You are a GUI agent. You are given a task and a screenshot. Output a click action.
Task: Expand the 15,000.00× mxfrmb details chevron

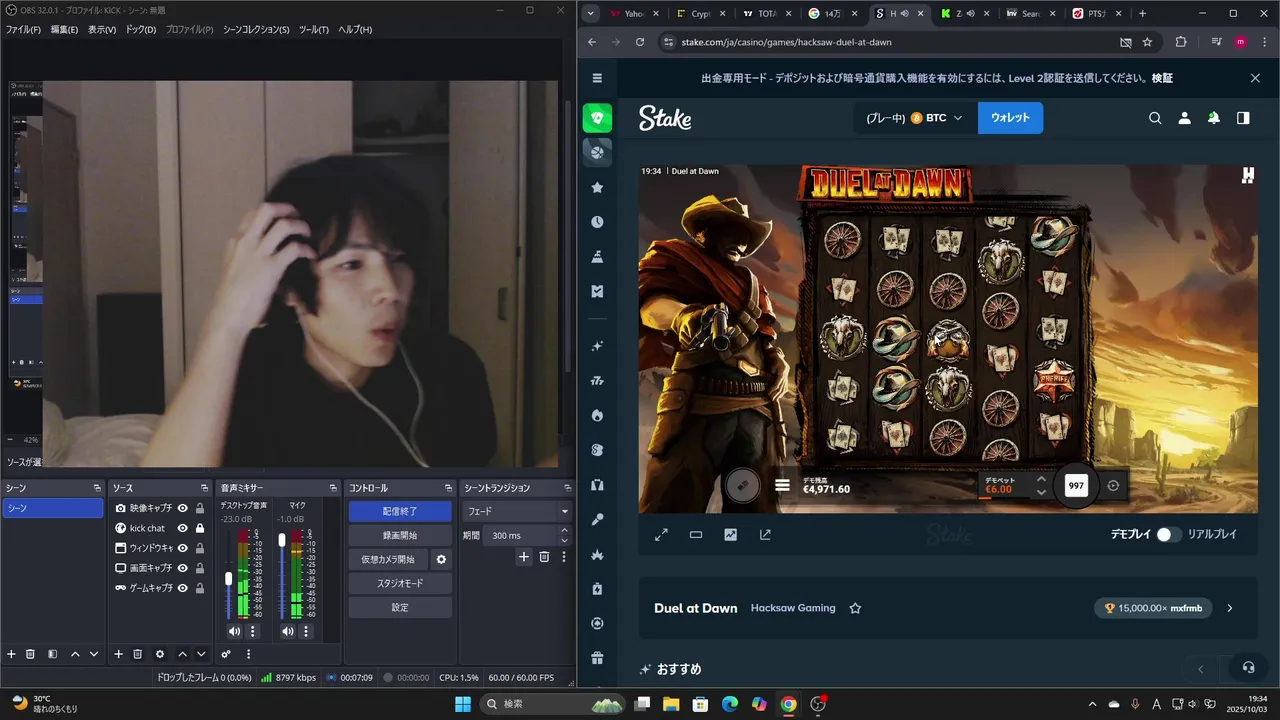1230,608
